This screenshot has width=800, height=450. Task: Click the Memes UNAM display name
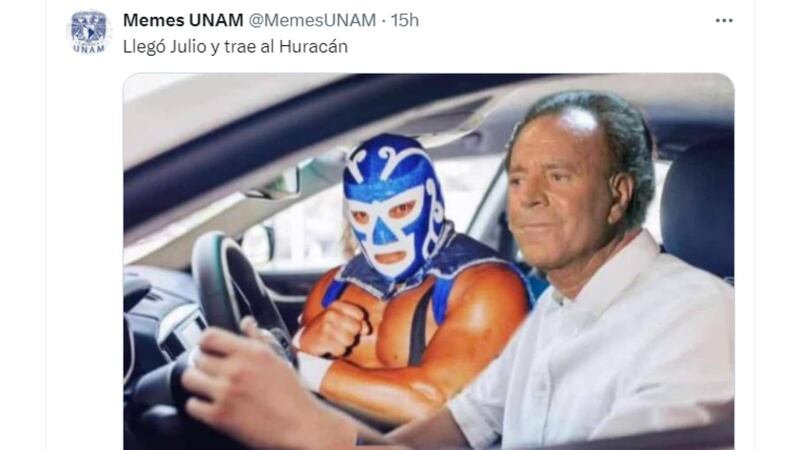click(x=183, y=20)
